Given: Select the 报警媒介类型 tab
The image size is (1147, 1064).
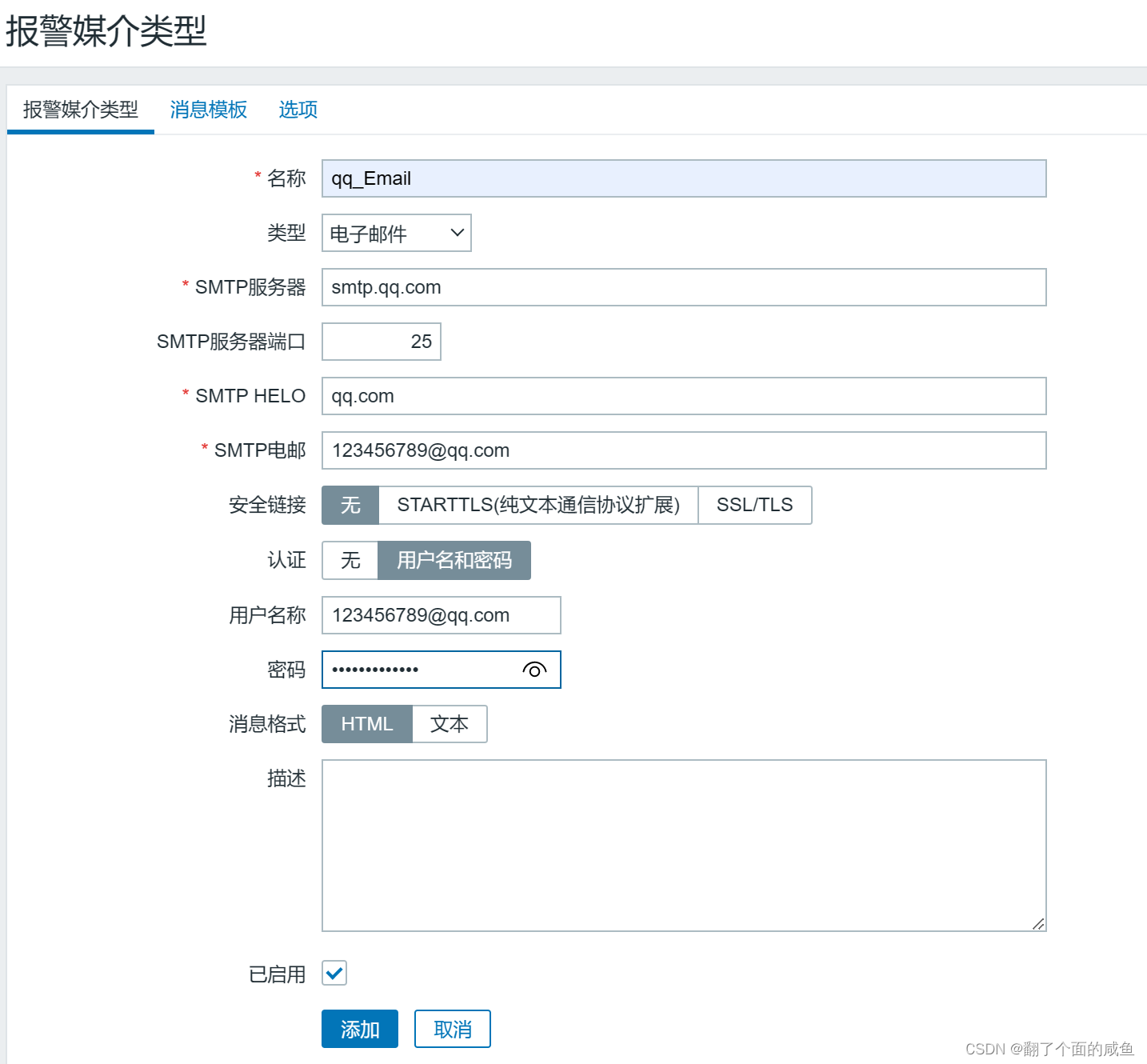Looking at the screenshot, I should (79, 110).
